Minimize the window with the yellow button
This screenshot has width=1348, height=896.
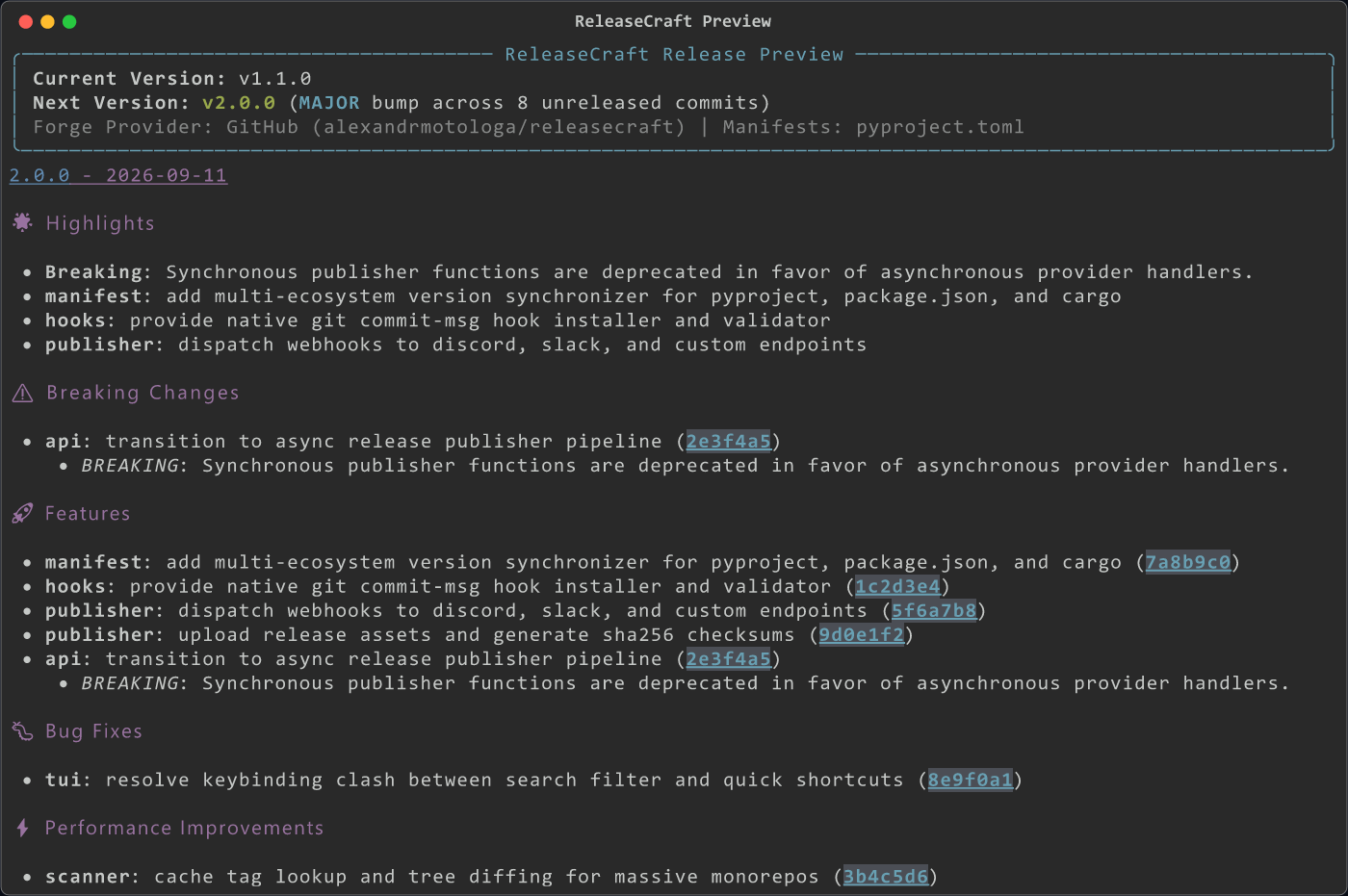click(47, 21)
